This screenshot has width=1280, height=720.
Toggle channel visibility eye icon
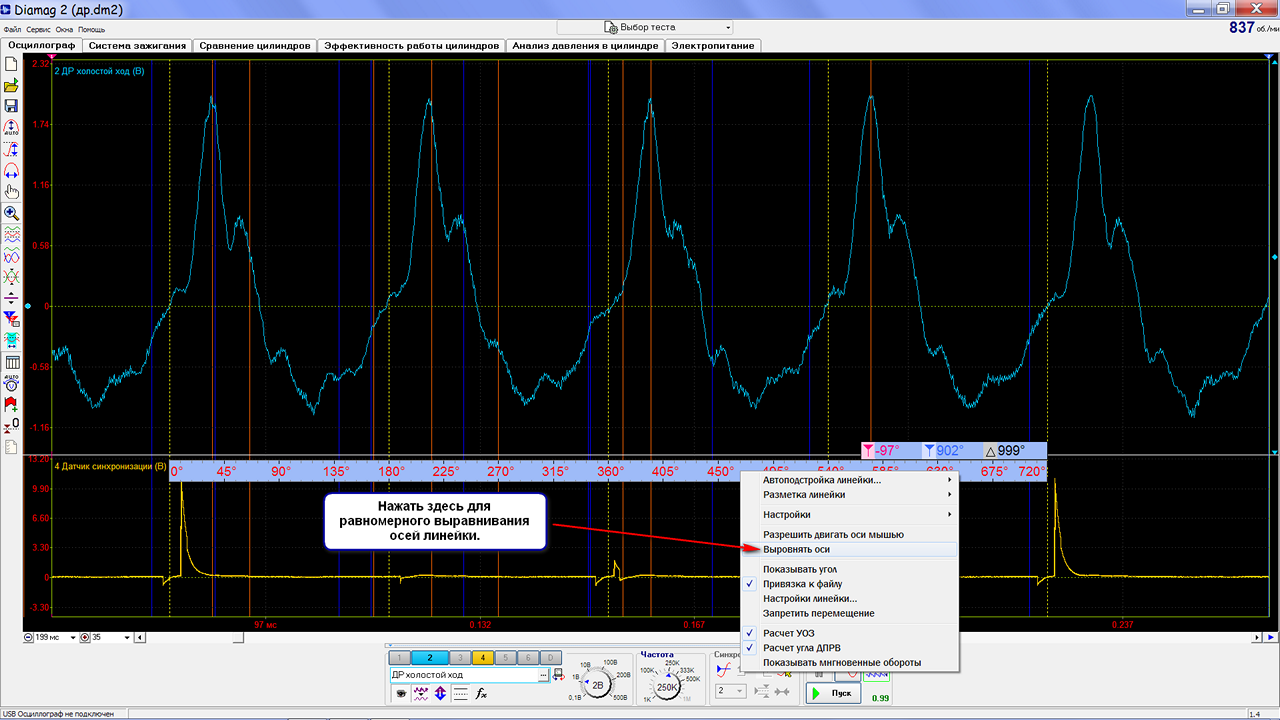(400, 693)
